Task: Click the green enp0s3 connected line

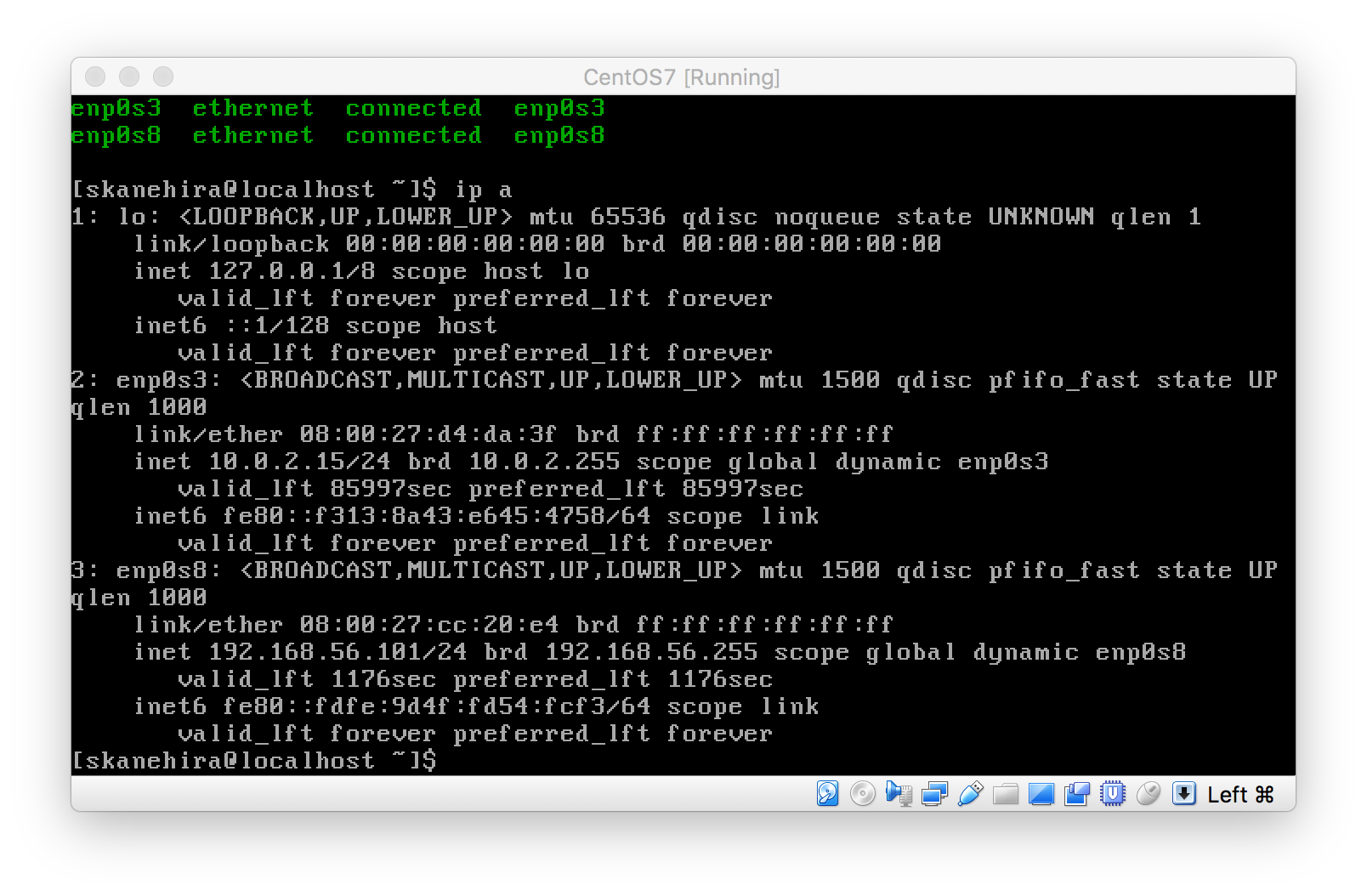Action: pos(338,108)
